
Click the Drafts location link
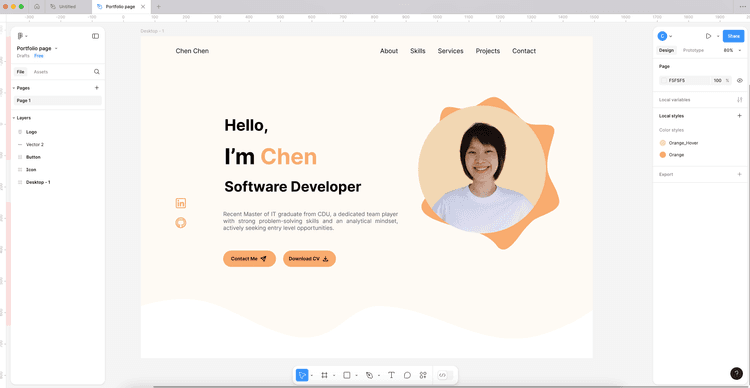point(23,56)
